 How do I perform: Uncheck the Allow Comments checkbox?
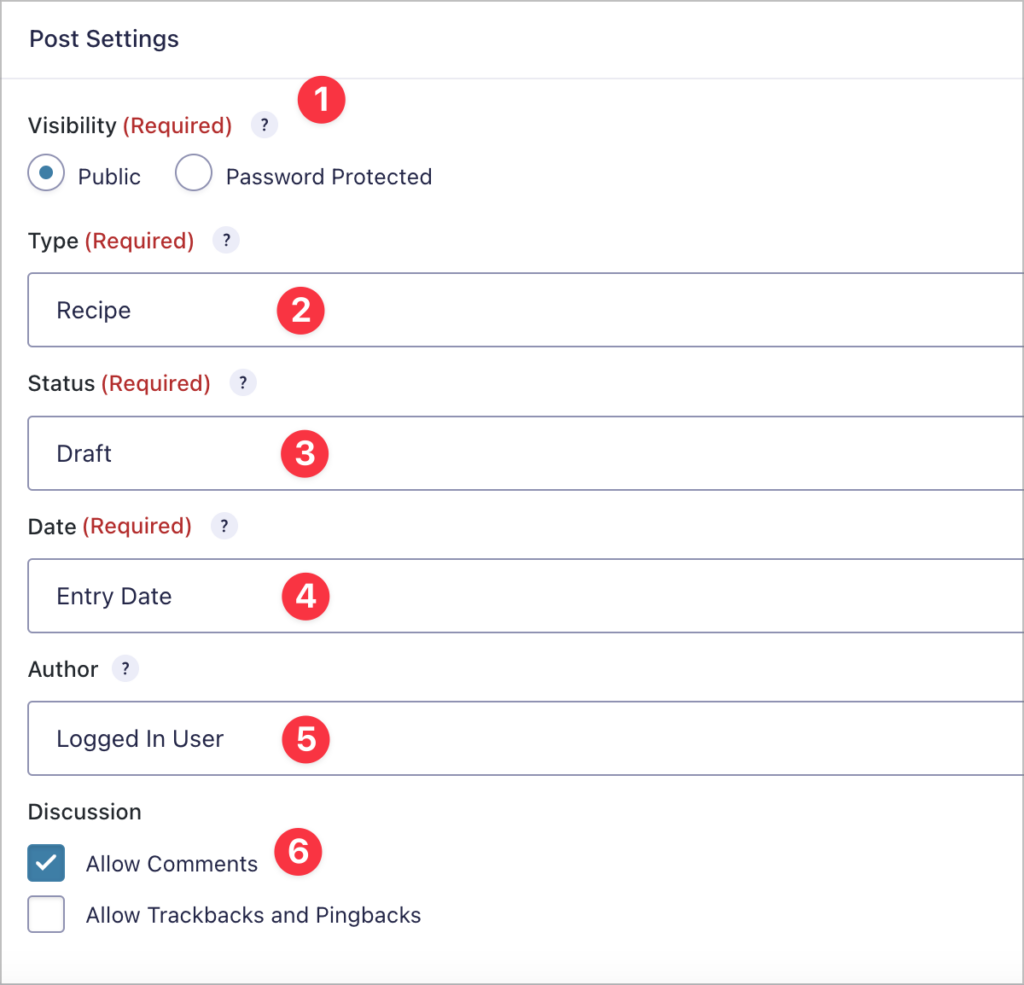point(46,863)
